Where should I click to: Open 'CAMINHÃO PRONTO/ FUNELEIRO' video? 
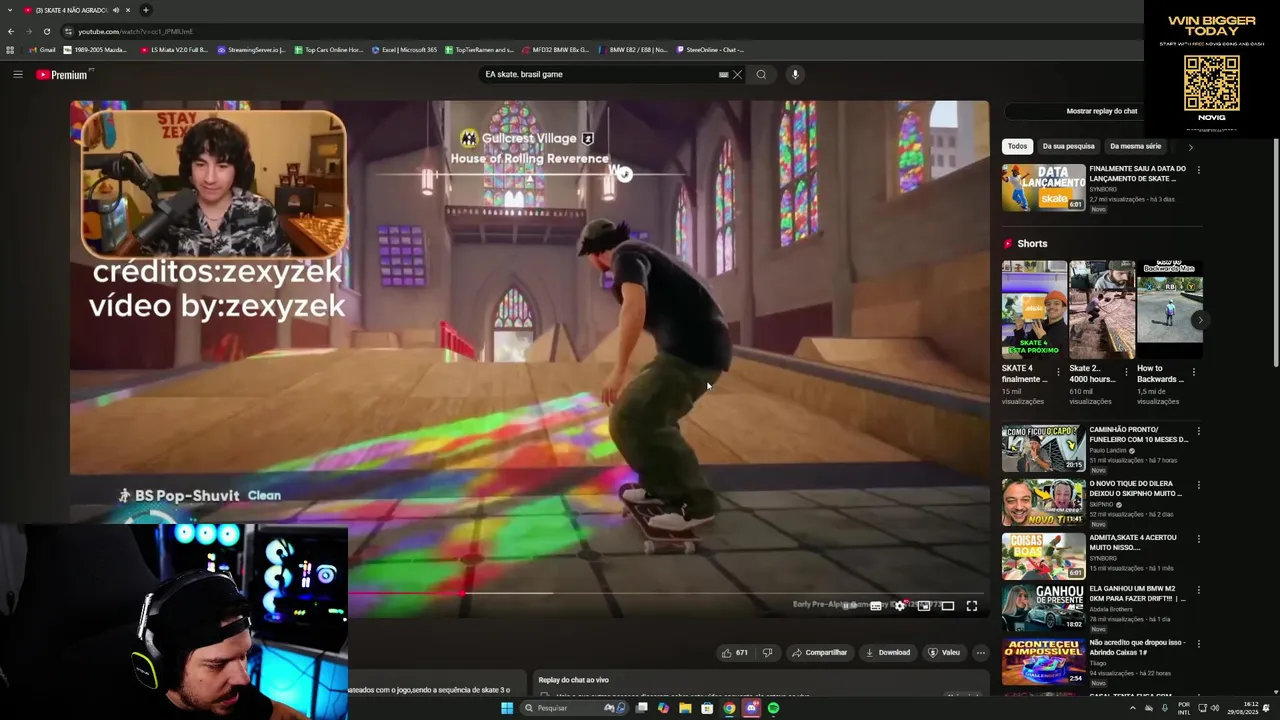point(1044,449)
